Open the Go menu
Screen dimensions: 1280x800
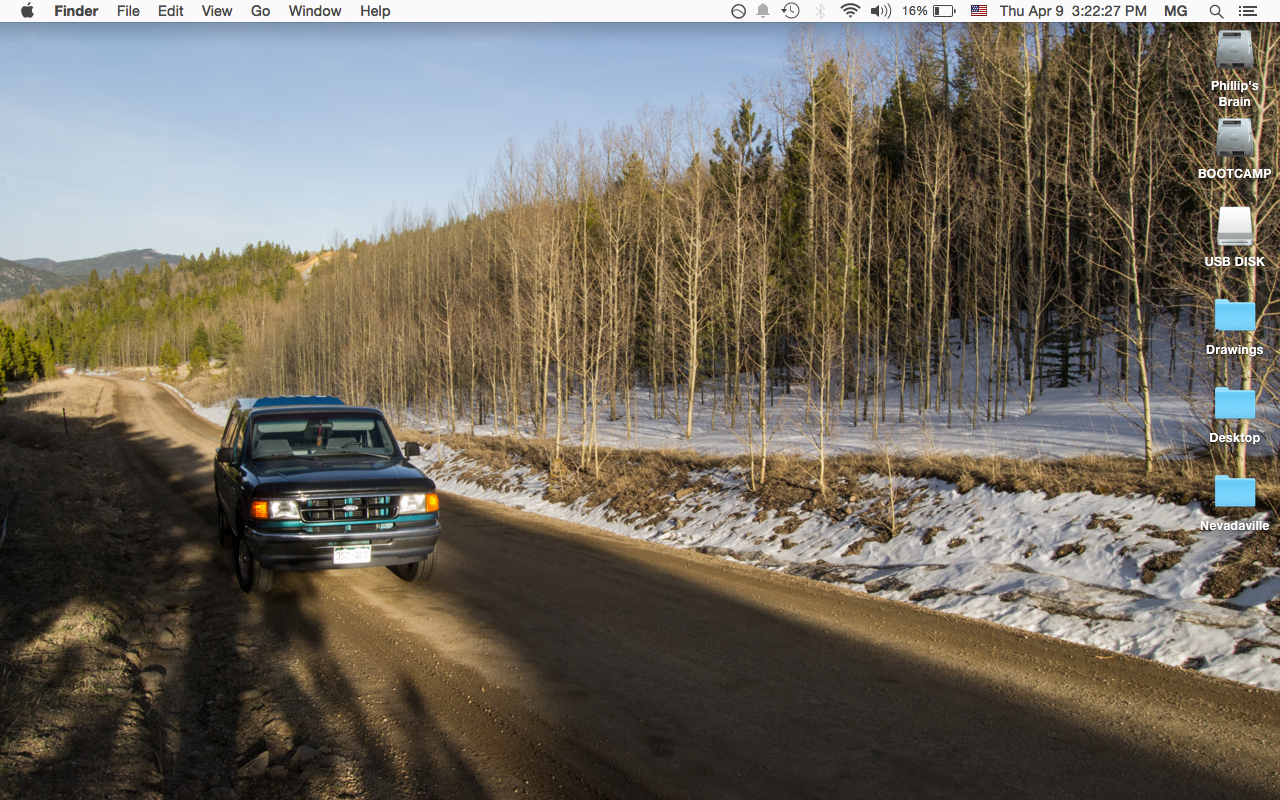261,11
